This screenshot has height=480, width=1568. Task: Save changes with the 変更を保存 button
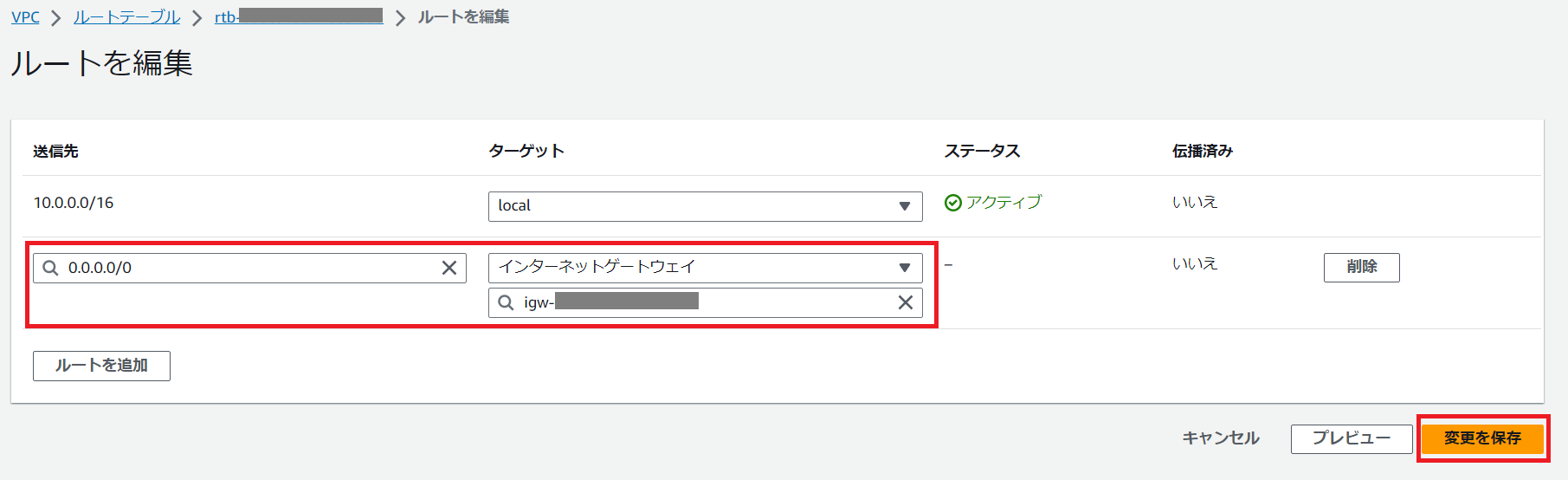(1482, 438)
